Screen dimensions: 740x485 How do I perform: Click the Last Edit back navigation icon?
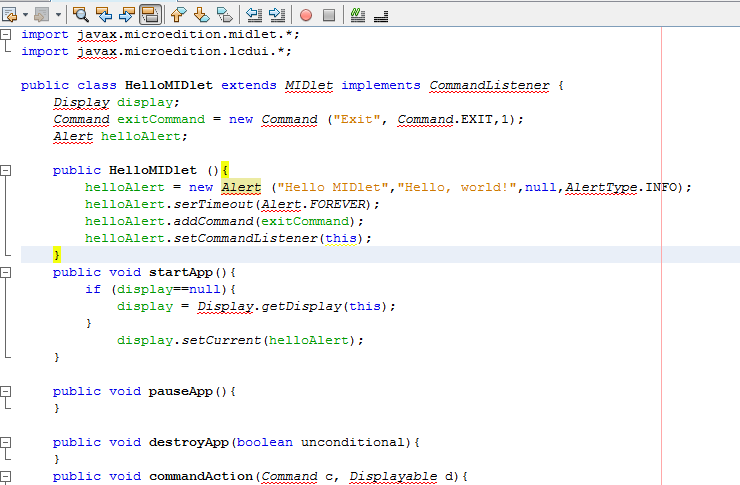(x=10, y=15)
